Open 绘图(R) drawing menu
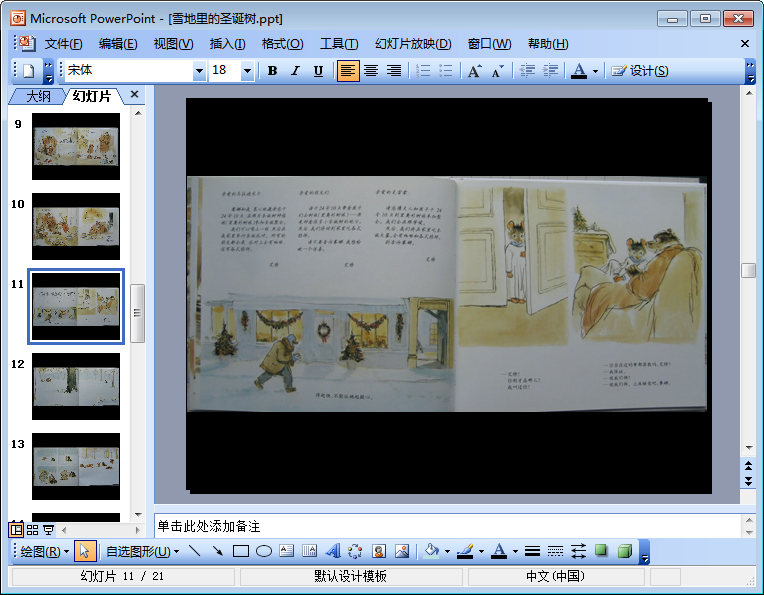This screenshot has height=595, width=764. (x=44, y=552)
